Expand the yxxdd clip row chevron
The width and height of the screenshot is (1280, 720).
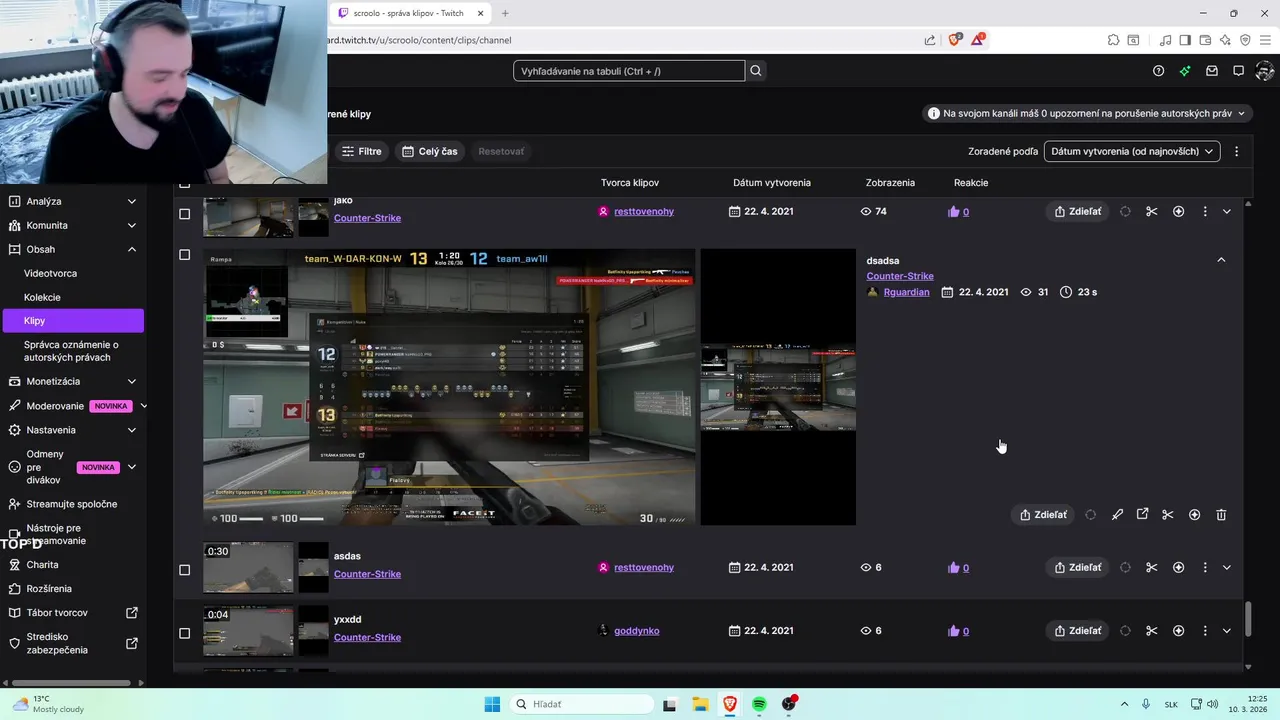[1227, 631]
